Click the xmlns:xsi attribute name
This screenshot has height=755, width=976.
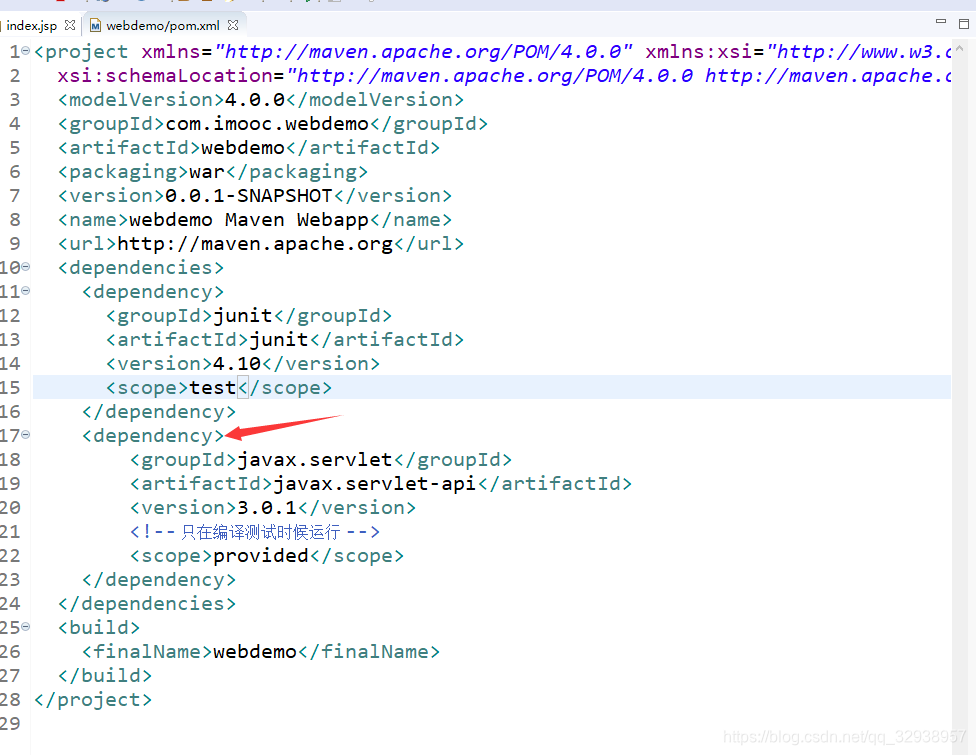click(x=698, y=52)
